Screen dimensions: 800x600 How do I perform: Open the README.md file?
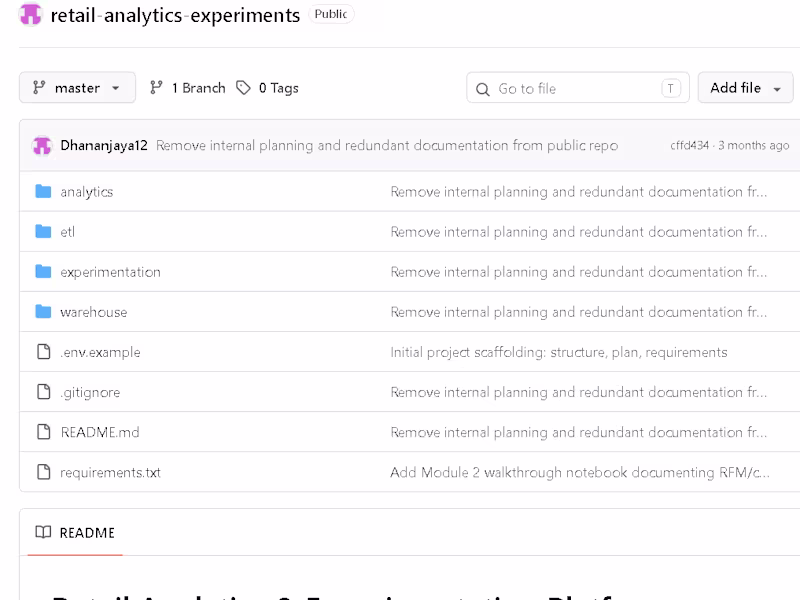pyautogui.click(x=100, y=432)
